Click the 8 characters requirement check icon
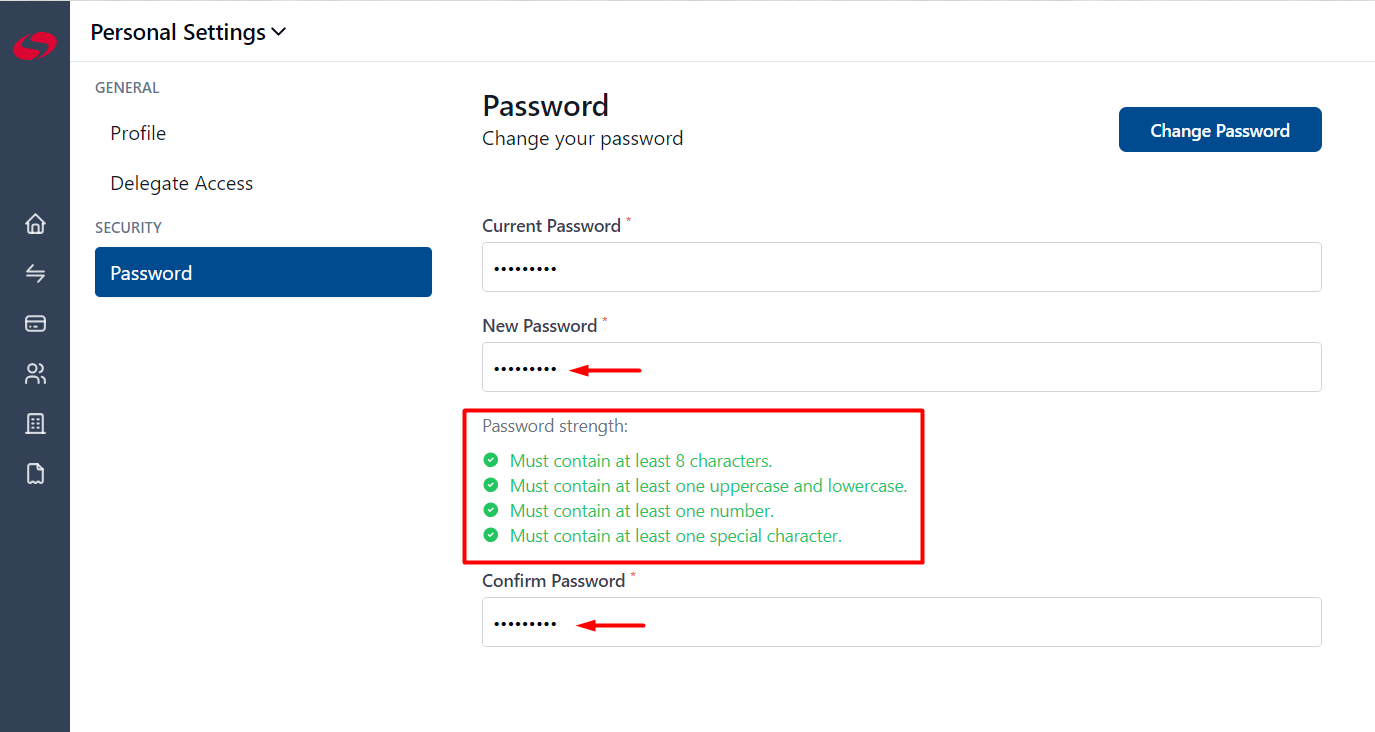This screenshot has height=732, width=1375. point(490,460)
